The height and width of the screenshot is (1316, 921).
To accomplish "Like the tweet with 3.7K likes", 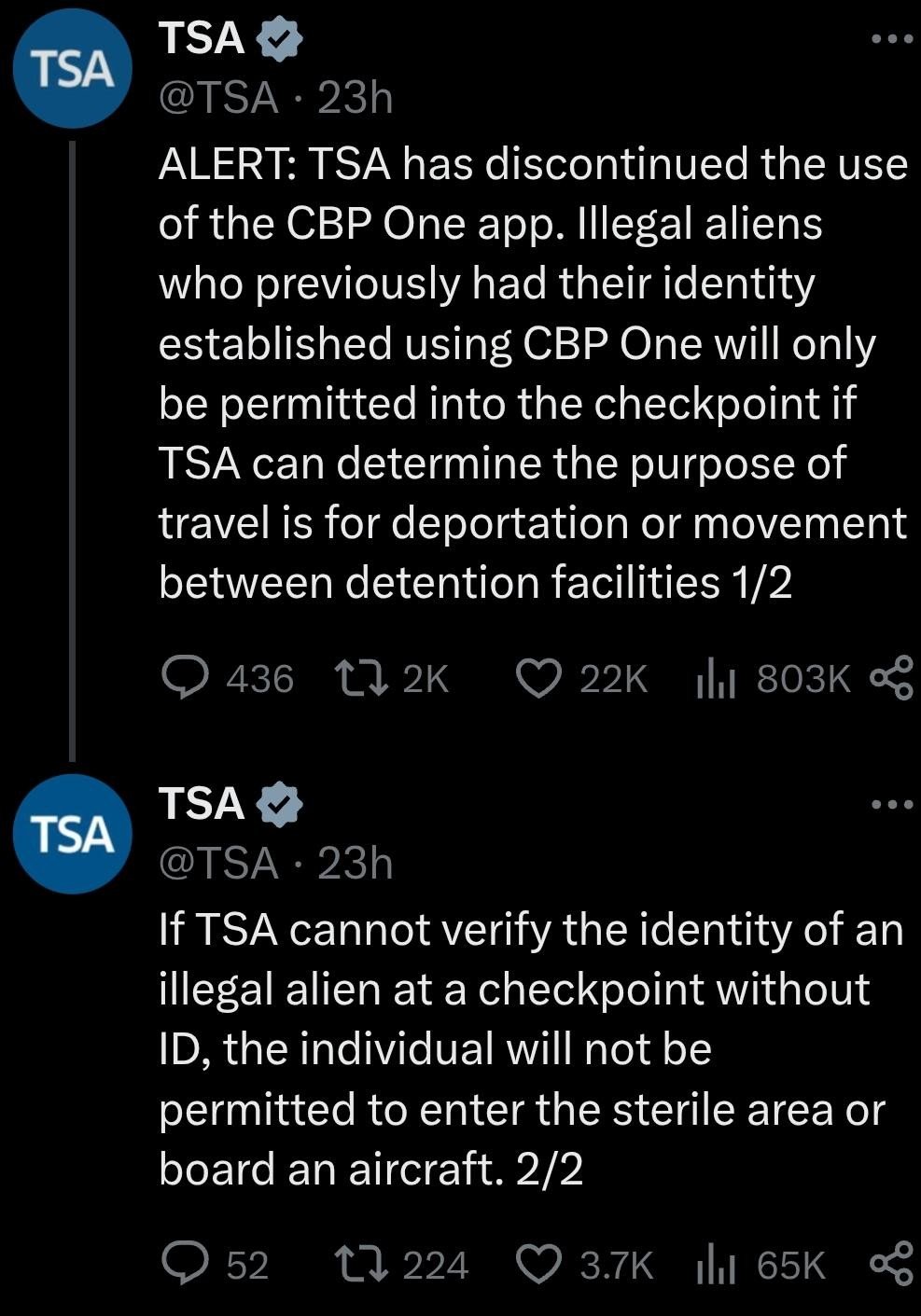I will pyautogui.click(x=537, y=1264).
